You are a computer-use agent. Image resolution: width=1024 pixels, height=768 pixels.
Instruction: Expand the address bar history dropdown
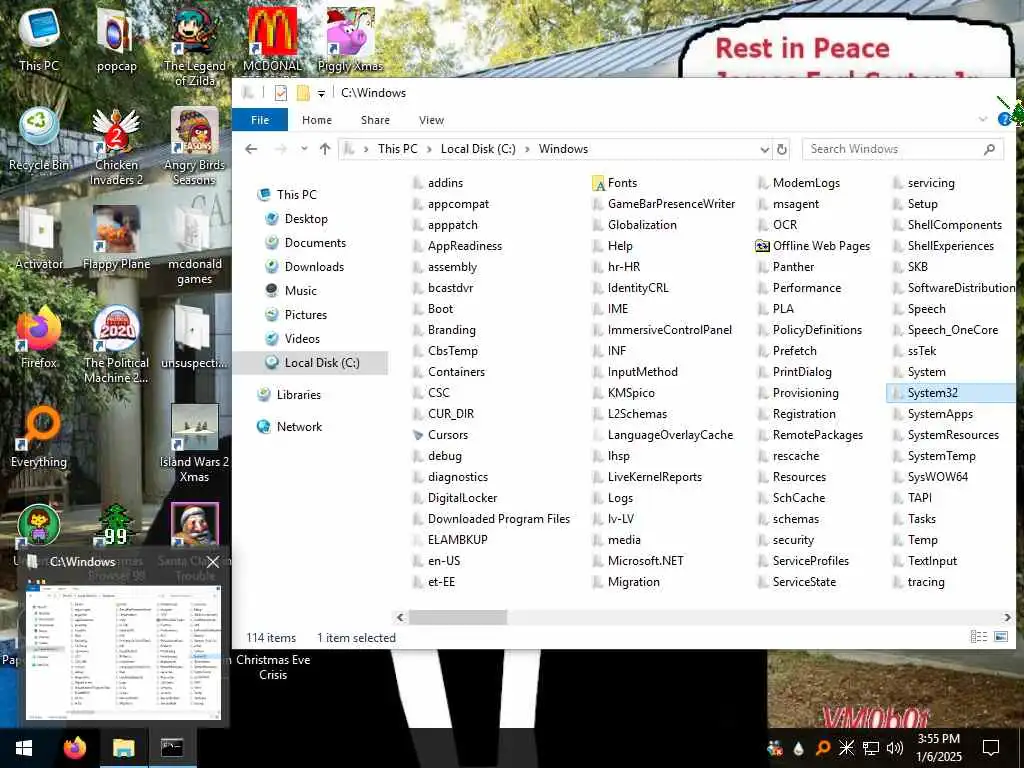(x=764, y=150)
